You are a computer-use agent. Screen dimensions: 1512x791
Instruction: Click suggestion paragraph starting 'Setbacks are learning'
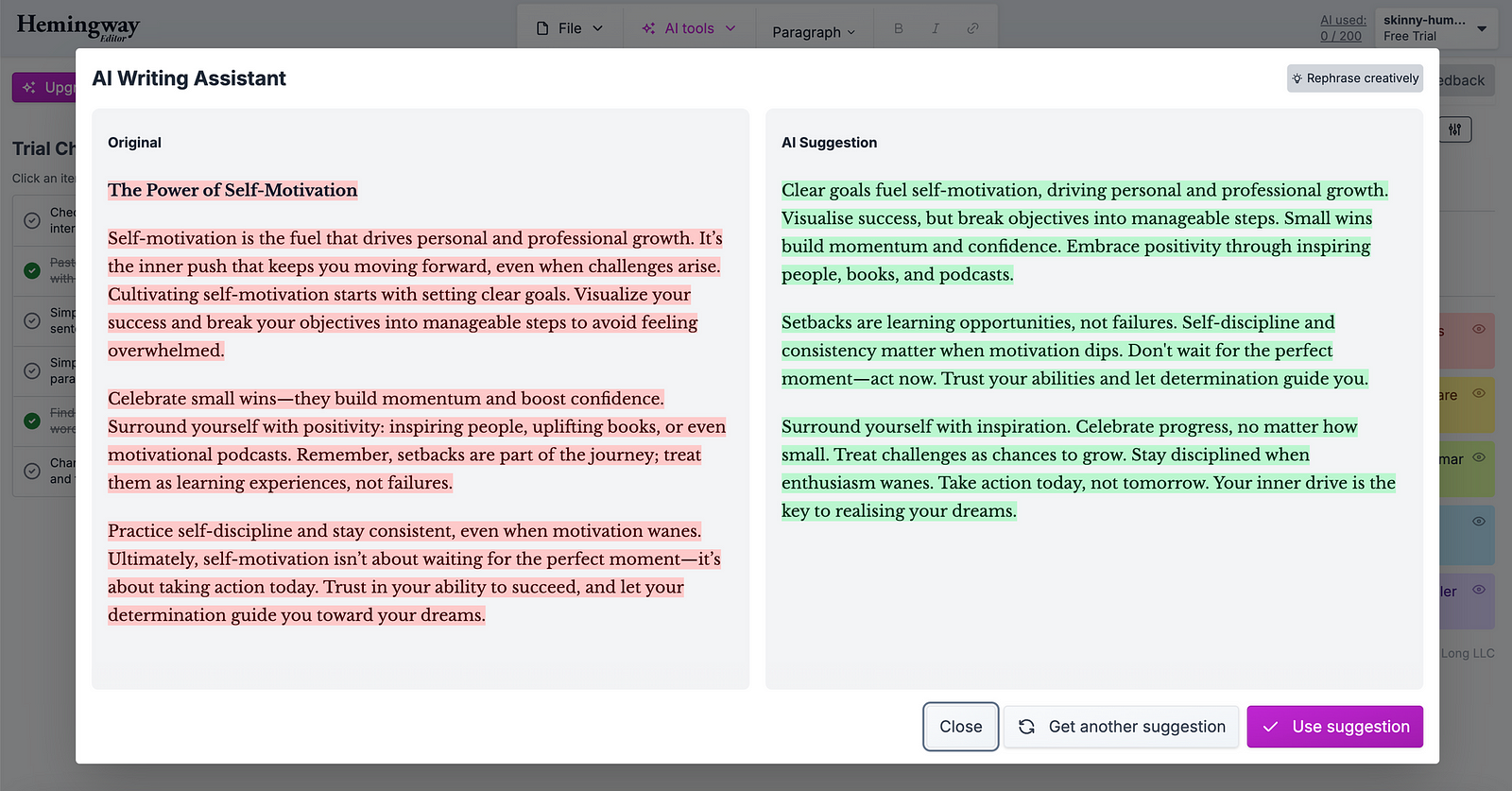coord(1075,351)
